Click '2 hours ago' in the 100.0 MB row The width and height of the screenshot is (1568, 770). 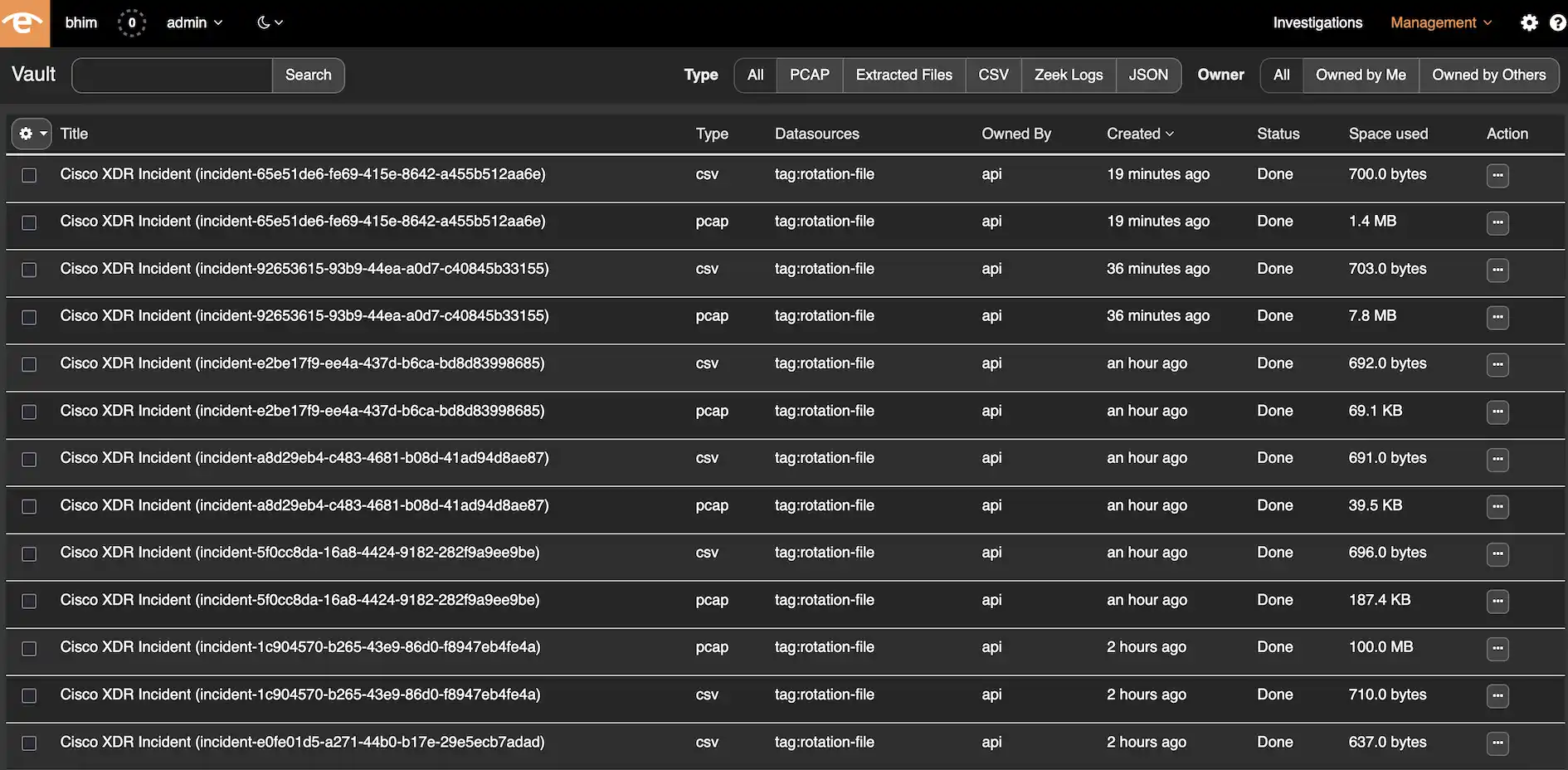[1147, 646]
